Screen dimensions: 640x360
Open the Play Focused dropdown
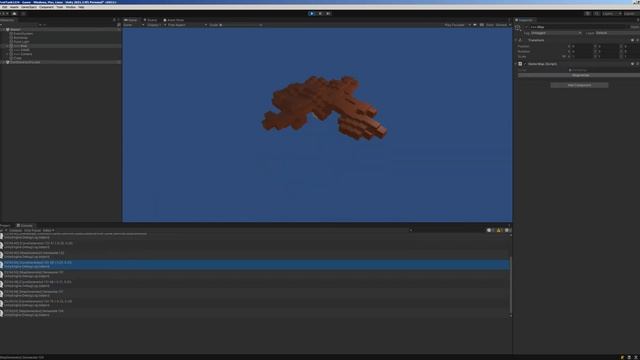[x=457, y=25]
